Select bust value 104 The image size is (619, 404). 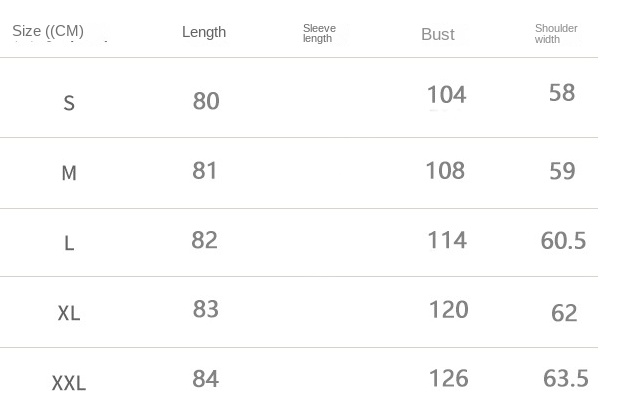click(x=446, y=95)
